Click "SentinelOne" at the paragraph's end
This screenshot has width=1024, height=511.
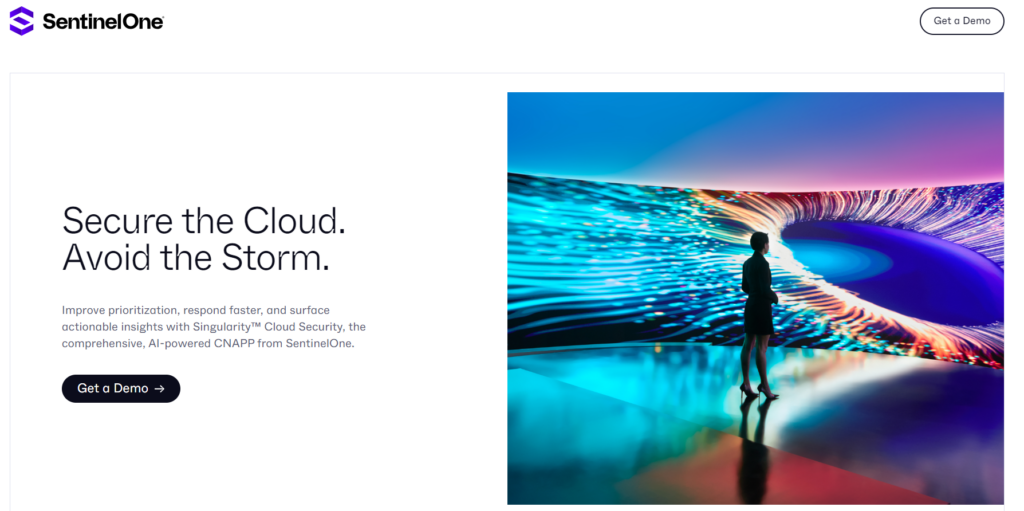(318, 343)
